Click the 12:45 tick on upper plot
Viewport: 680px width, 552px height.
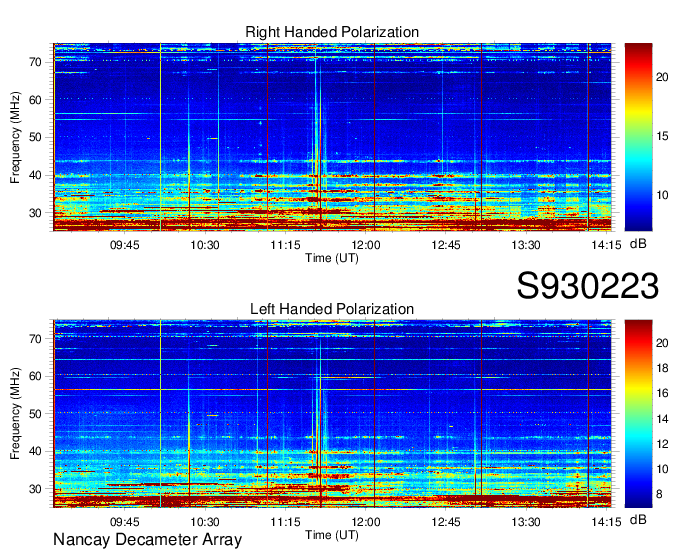[x=446, y=245]
